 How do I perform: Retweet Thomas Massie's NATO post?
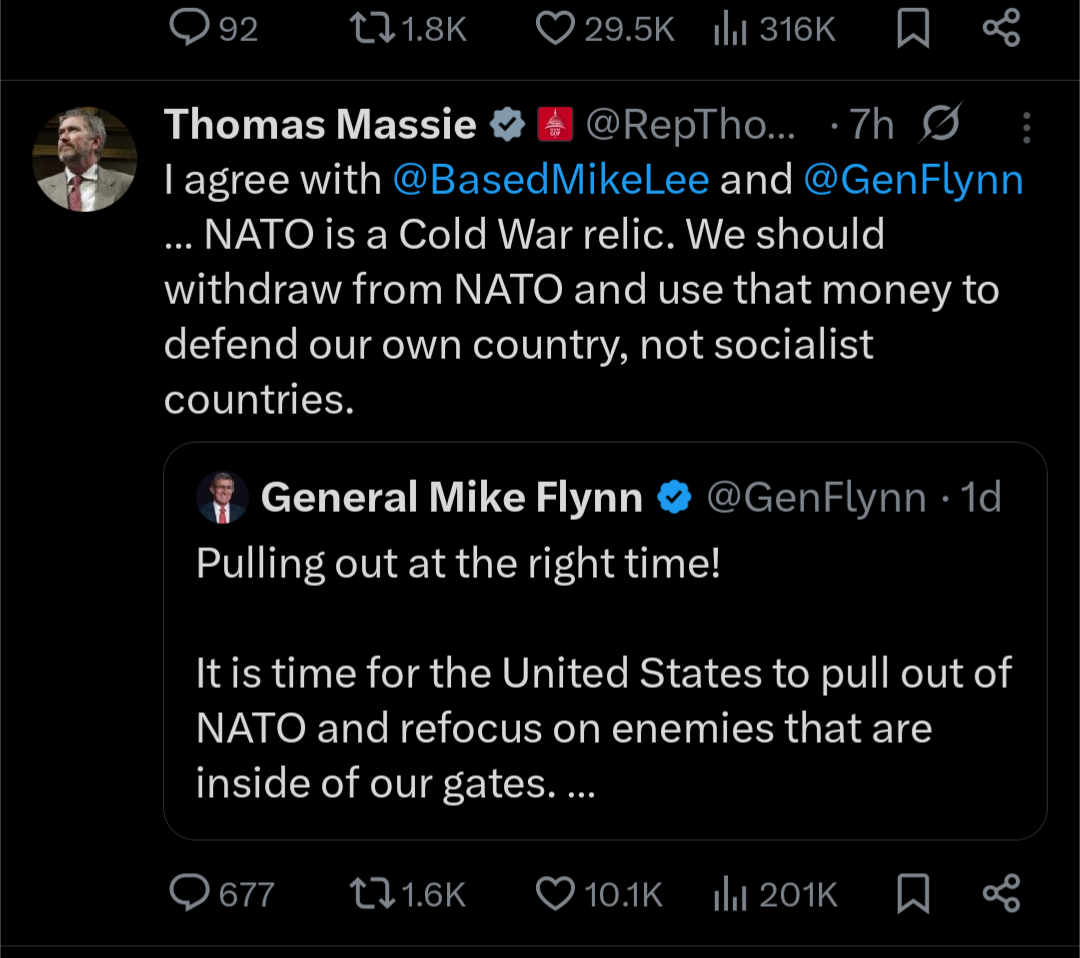tap(372, 893)
